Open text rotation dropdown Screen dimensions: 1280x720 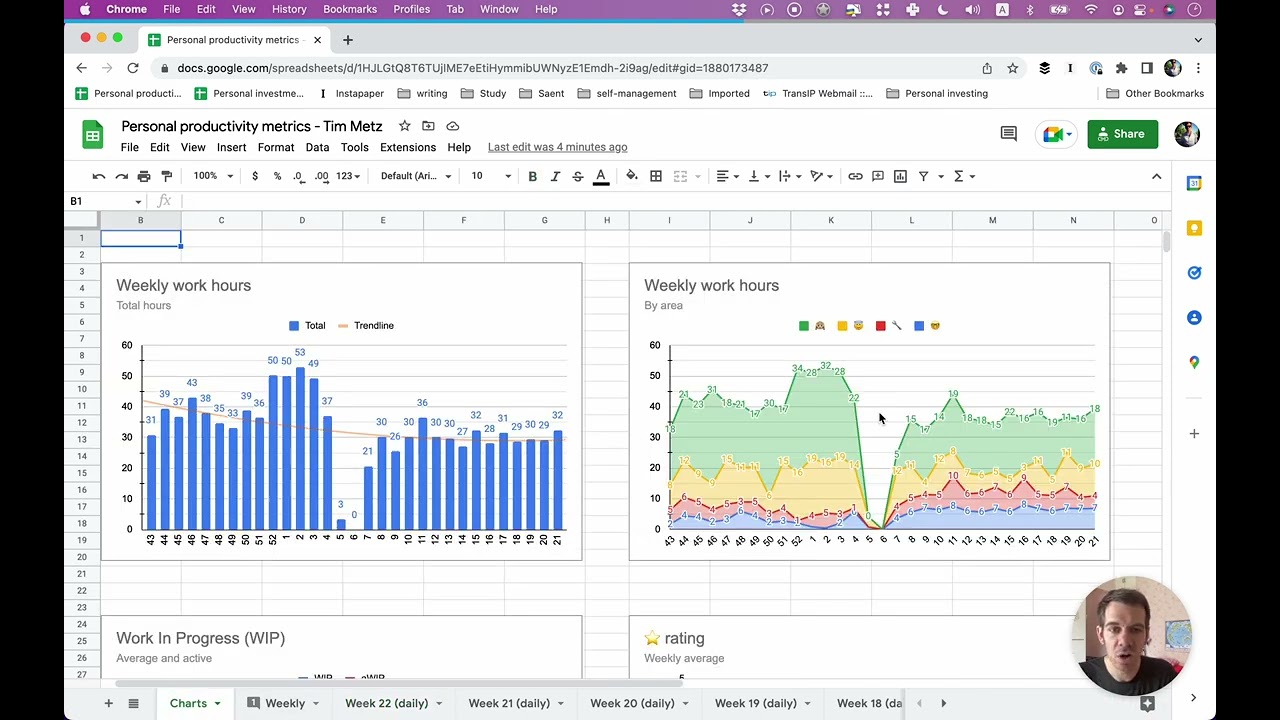click(821, 176)
